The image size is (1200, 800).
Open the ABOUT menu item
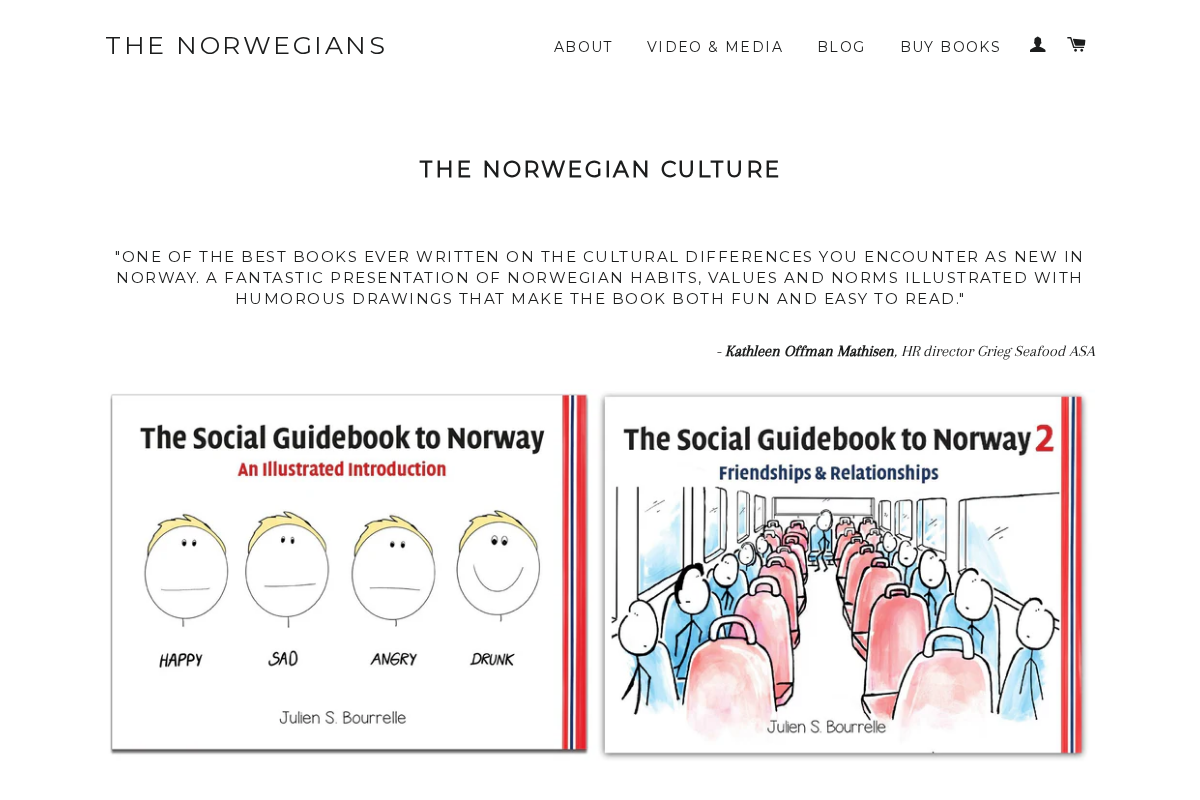(x=583, y=45)
